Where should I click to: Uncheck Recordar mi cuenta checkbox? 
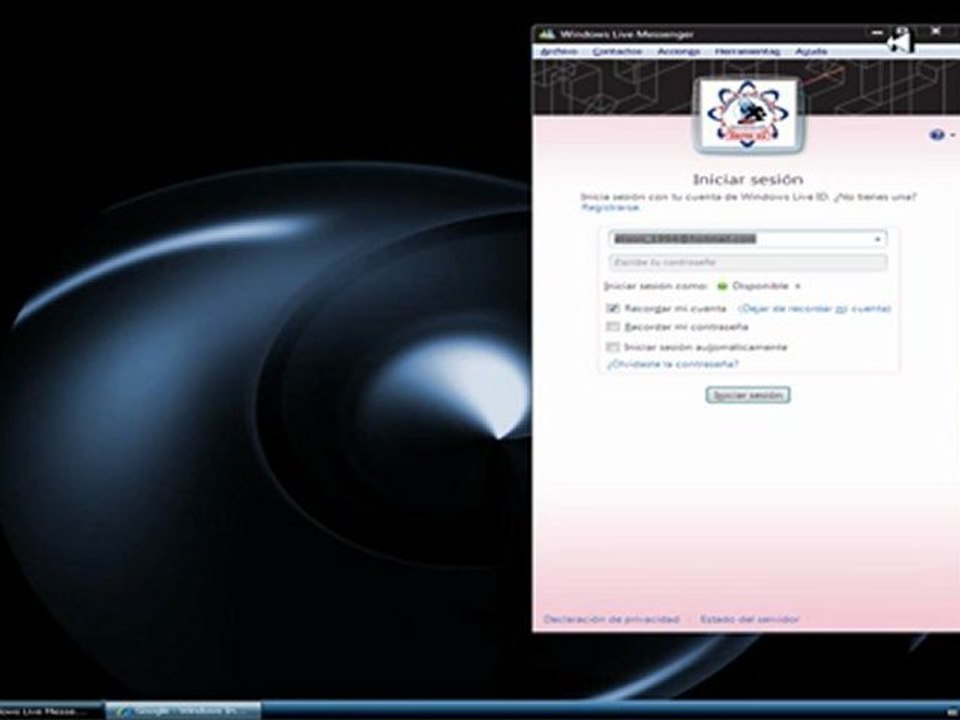[x=613, y=308]
